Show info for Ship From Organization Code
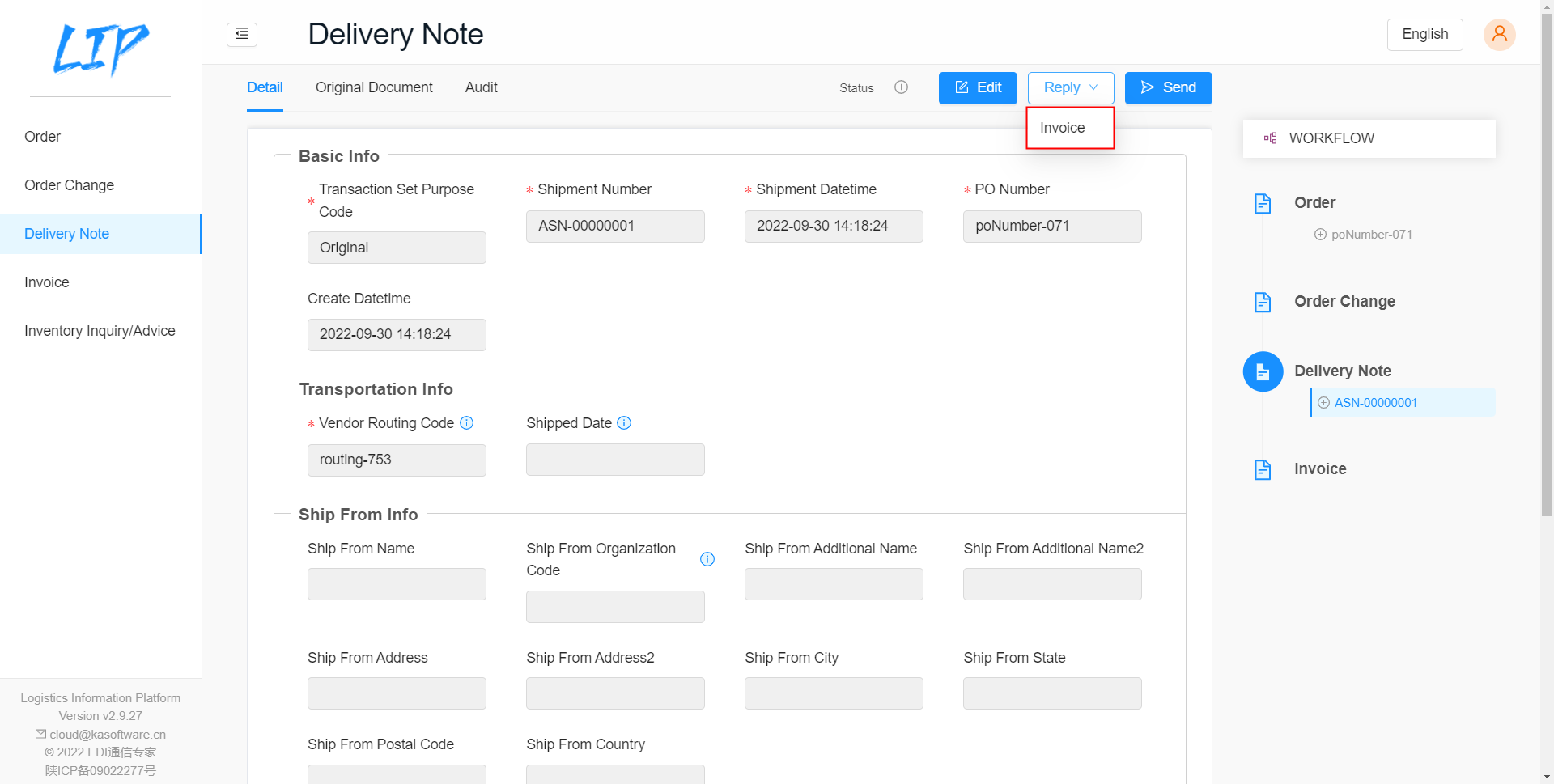Screen dimensions: 1554x784 [707, 559]
